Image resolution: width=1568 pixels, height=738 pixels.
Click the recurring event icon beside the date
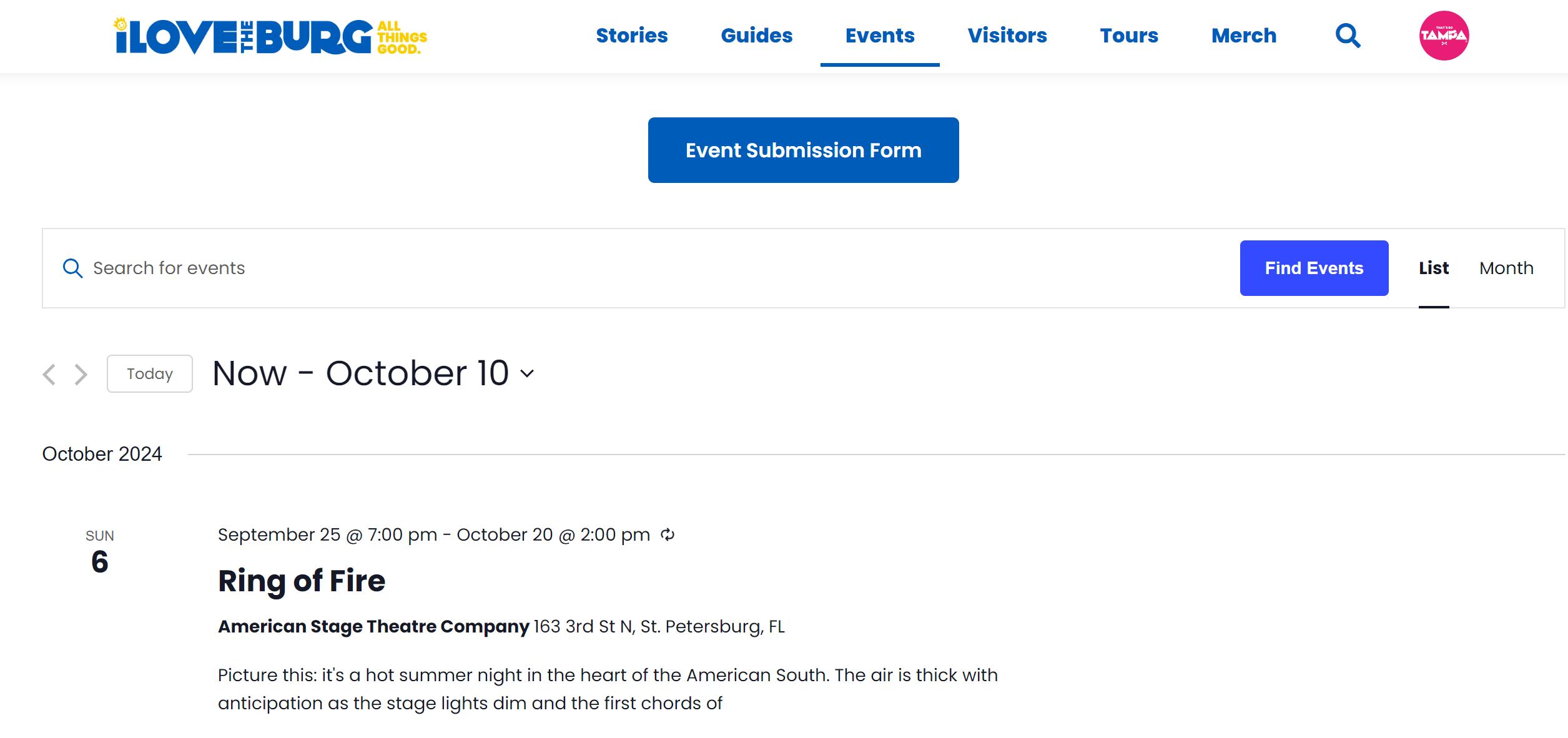668,534
